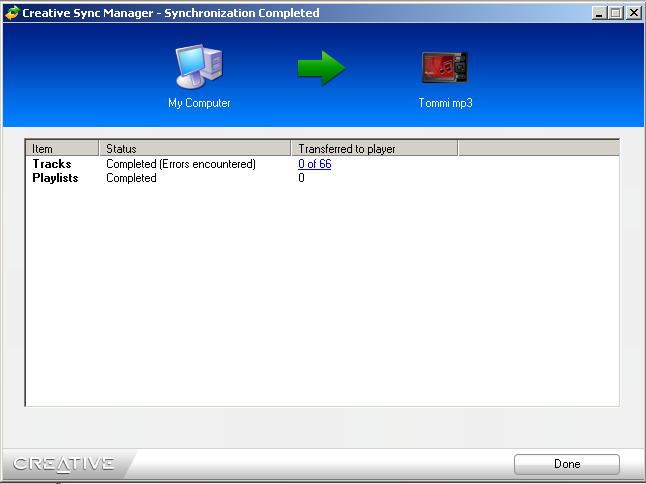The width and height of the screenshot is (646, 484).
Task: Click the Tommi mp3 player icon
Action: 445,67
